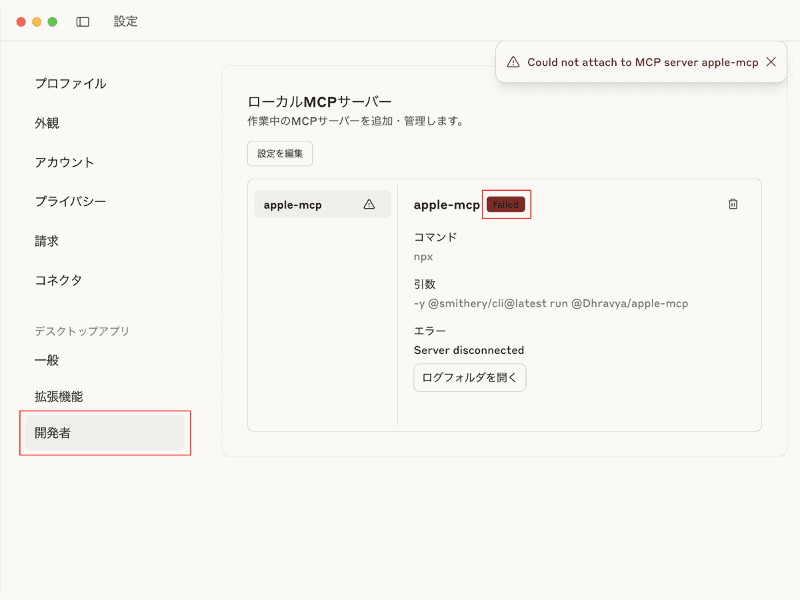Open the 設定 menu in menu bar
The width and height of the screenshot is (800, 600).
pyautogui.click(x=126, y=21)
